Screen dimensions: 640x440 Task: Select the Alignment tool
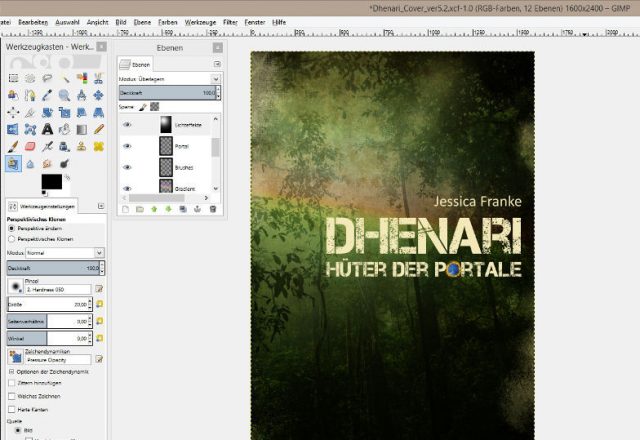[13, 112]
